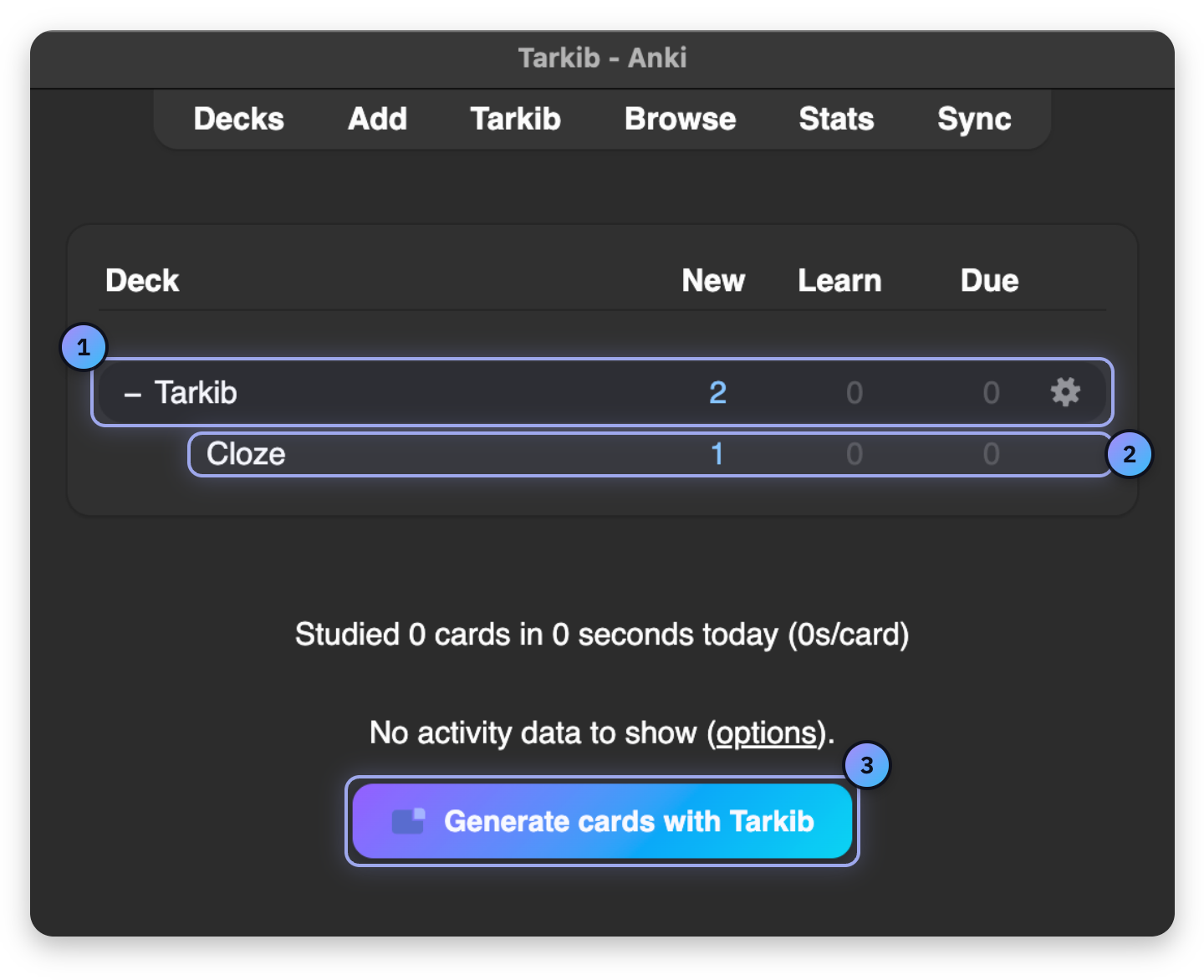
Task: Open the Add card menu item
Action: point(378,119)
